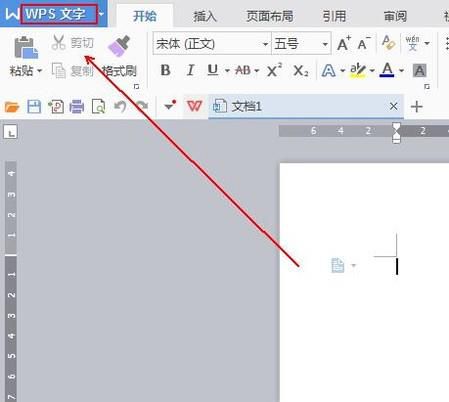Expand the text effects dropdown arrow
This screenshot has width=449, height=402.
click(x=342, y=71)
